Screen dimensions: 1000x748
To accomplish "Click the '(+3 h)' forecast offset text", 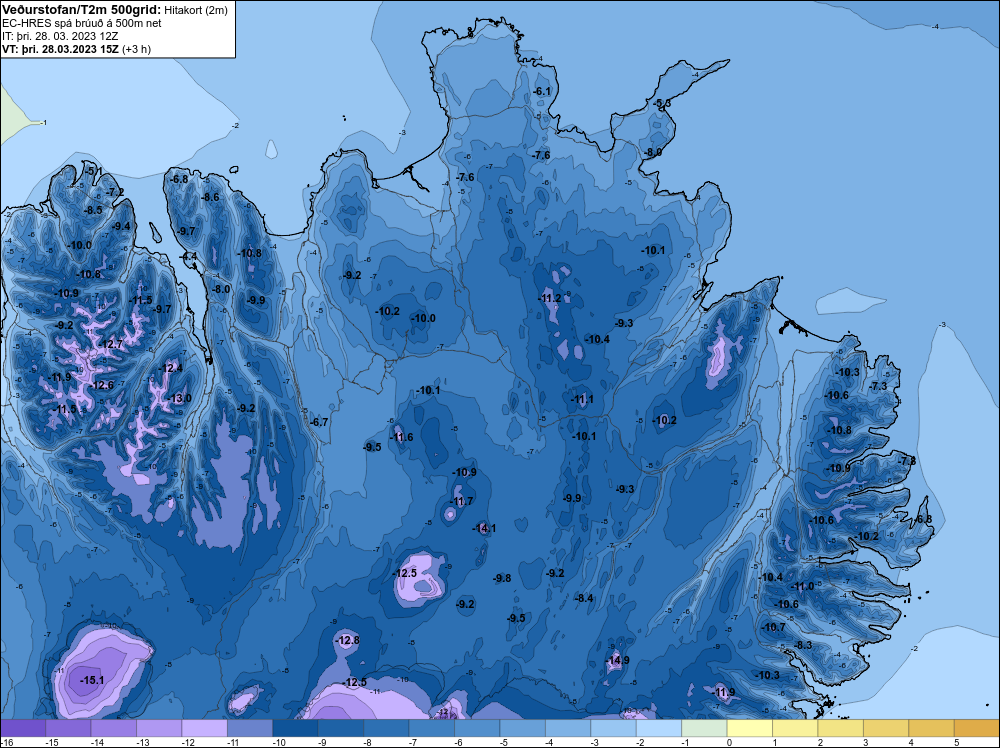I will click(x=136, y=49).
